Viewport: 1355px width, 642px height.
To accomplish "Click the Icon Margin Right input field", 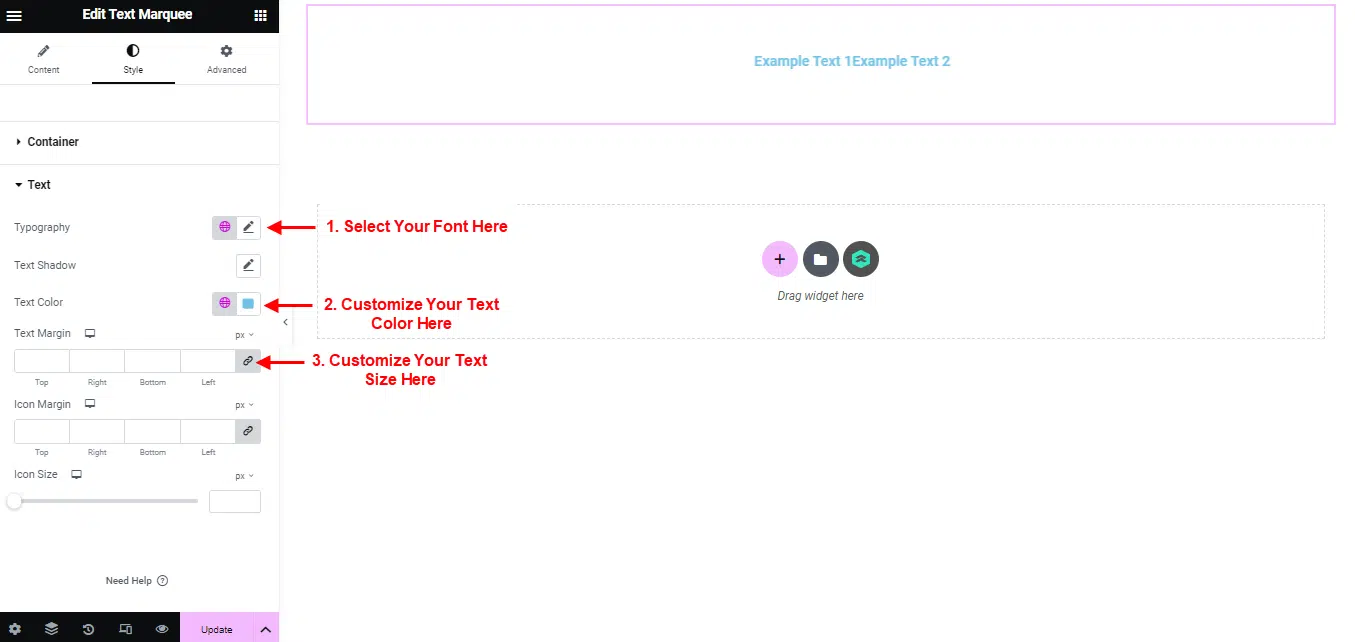I will [97, 431].
